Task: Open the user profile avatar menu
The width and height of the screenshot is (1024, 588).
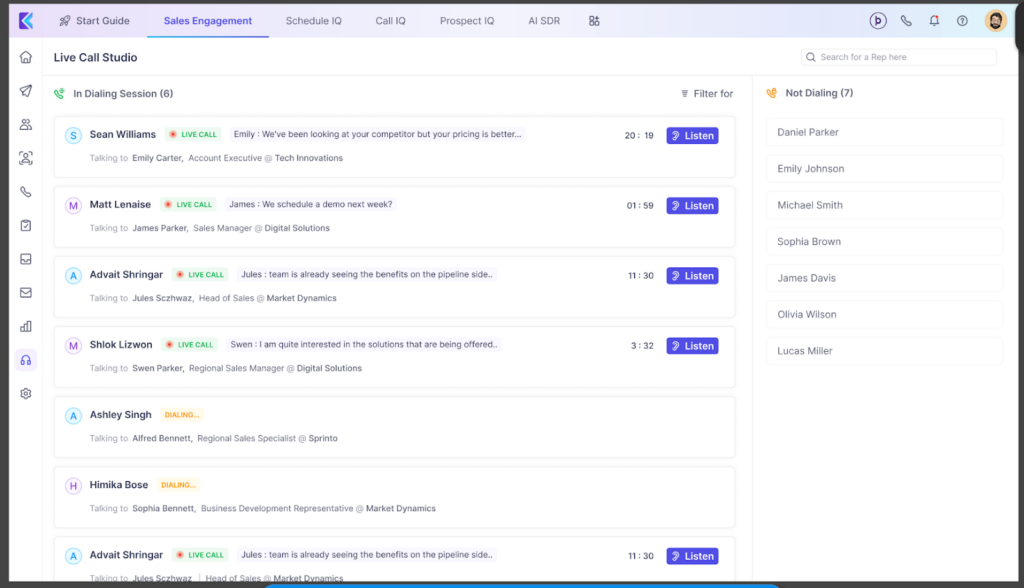Action: tap(995, 21)
